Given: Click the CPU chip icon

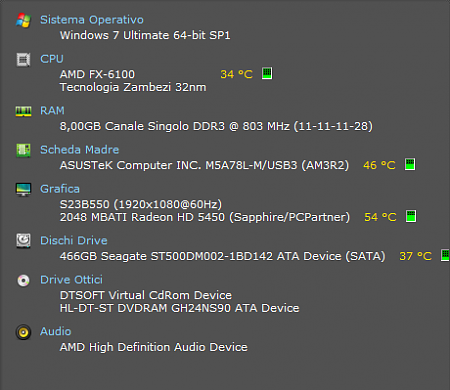Looking at the screenshot, I should click(x=23, y=59).
